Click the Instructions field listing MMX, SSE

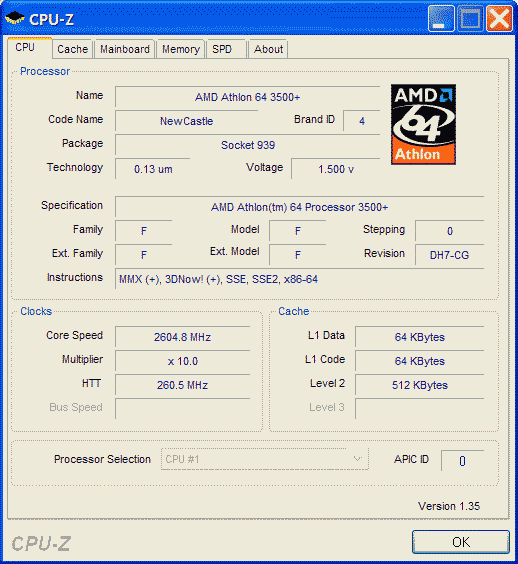299,279
